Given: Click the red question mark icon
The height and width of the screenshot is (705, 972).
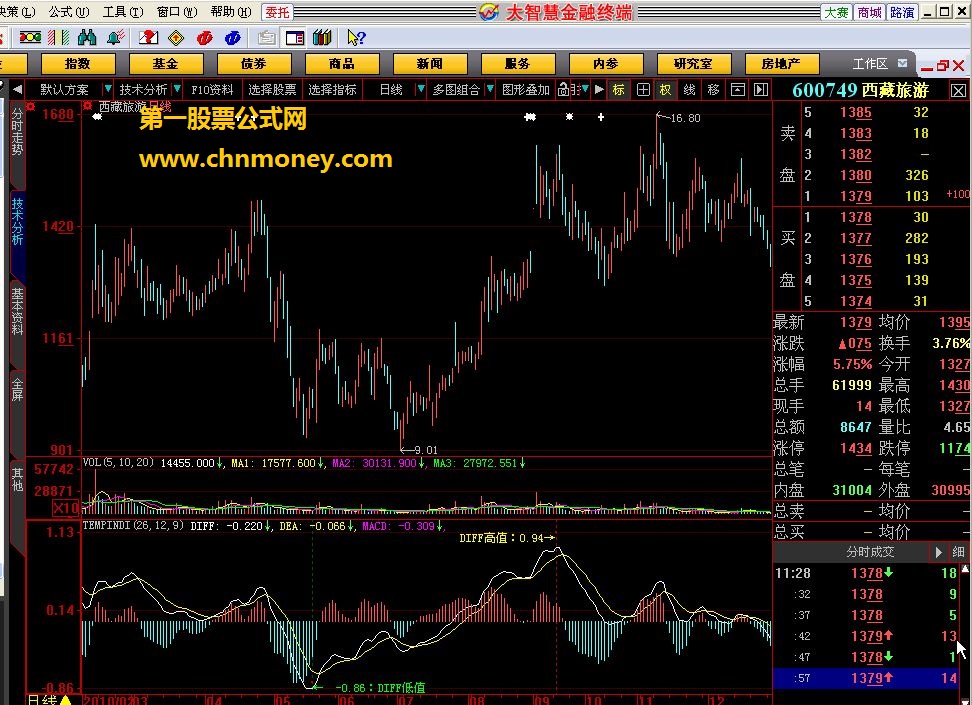Looking at the screenshot, I should point(148,38).
